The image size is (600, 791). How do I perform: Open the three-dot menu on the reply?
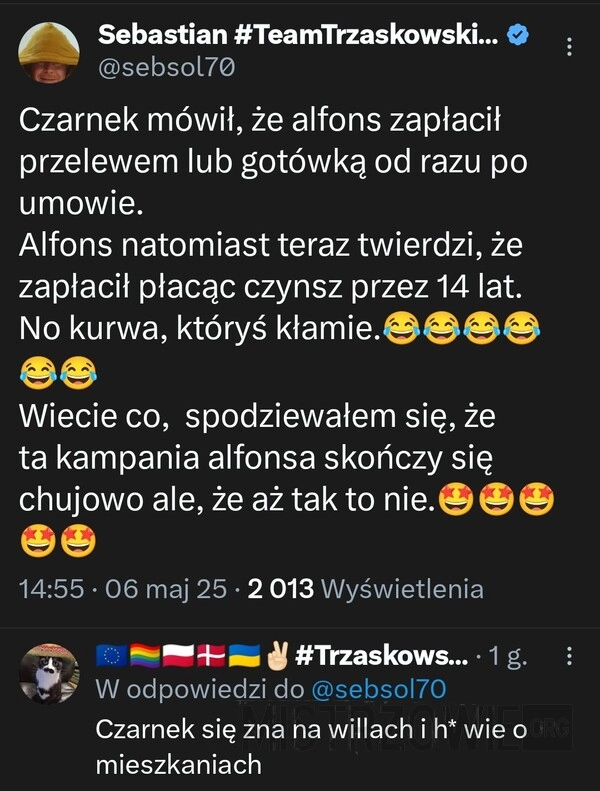click(x=569, y=656)
